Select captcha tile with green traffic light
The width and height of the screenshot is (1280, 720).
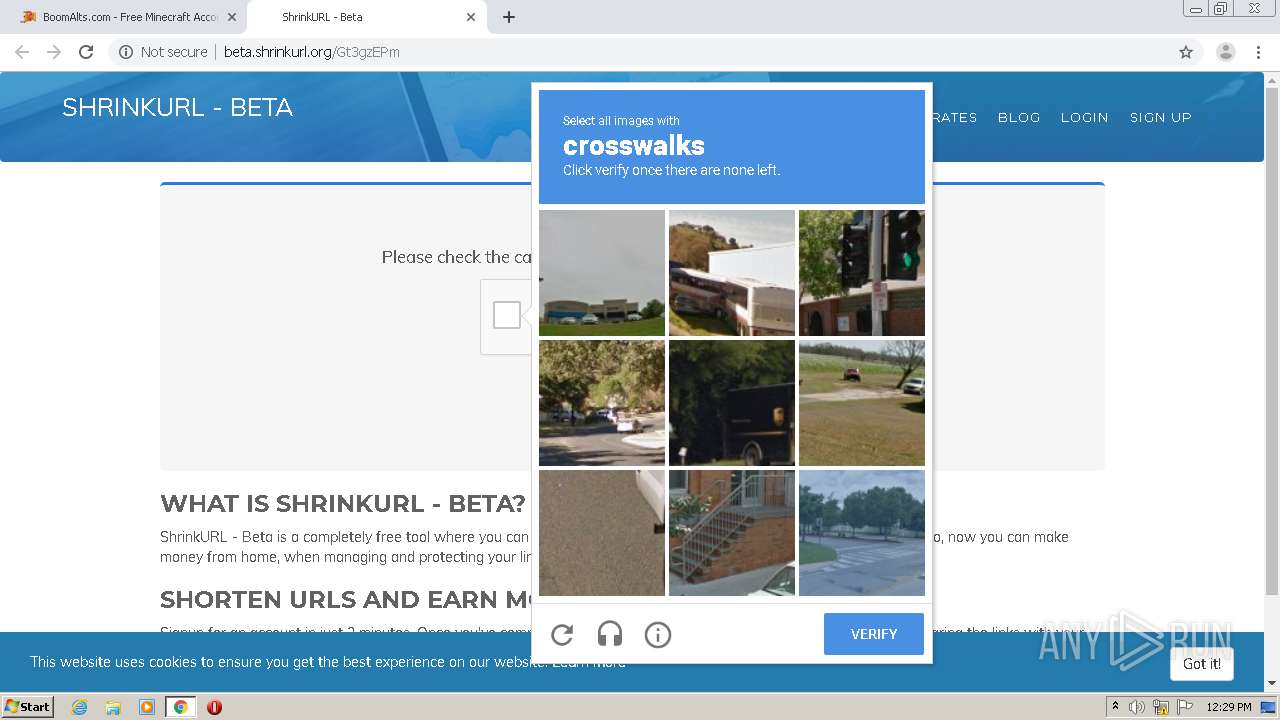click(x=862, y=273)
